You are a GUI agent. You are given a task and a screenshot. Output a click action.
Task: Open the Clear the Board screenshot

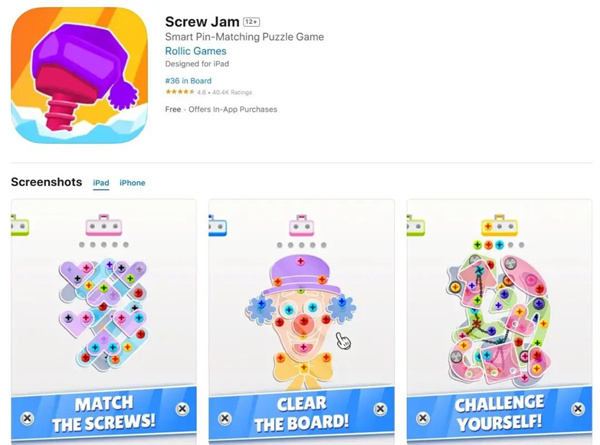302,321
